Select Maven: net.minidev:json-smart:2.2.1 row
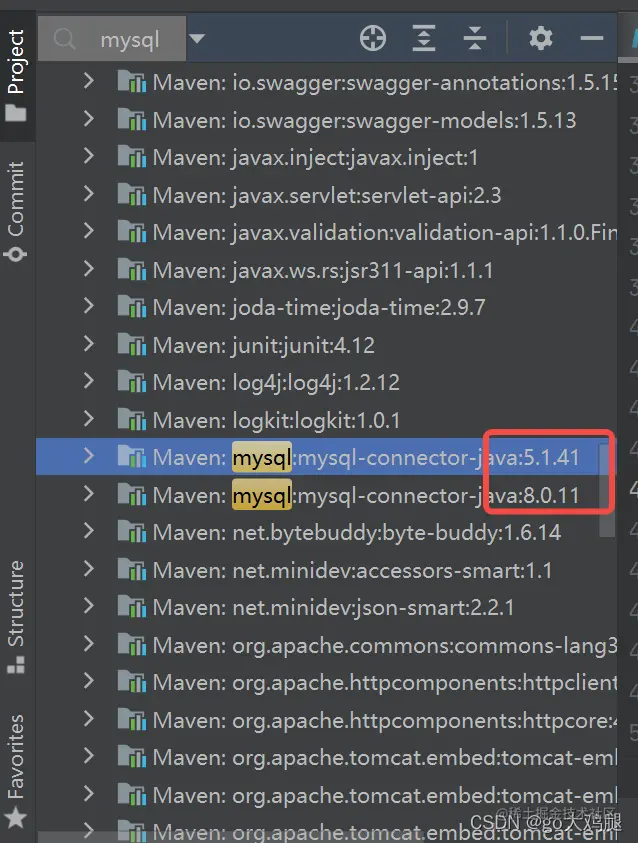The image size is (638, 843). [x=326, y=606]
